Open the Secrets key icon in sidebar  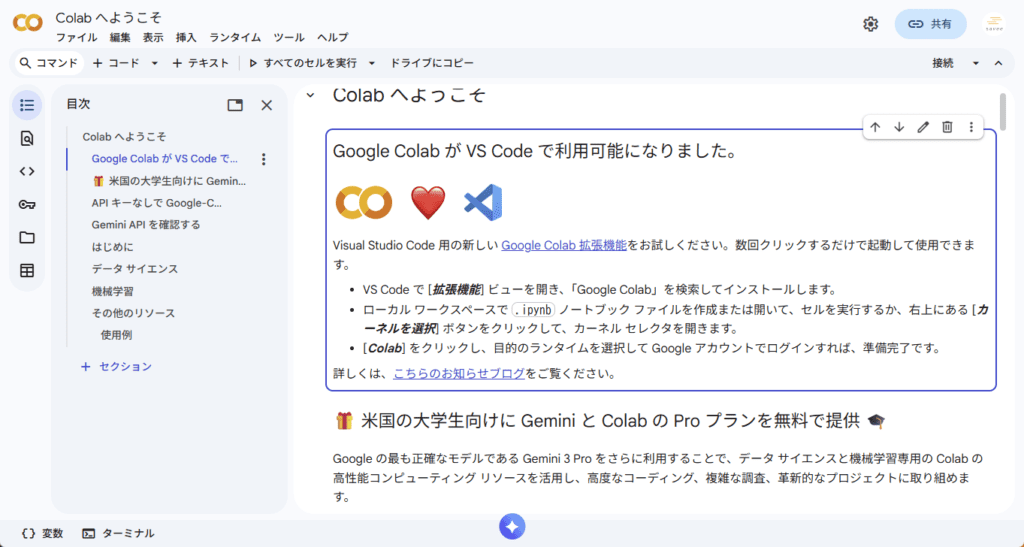click(27, 204)
